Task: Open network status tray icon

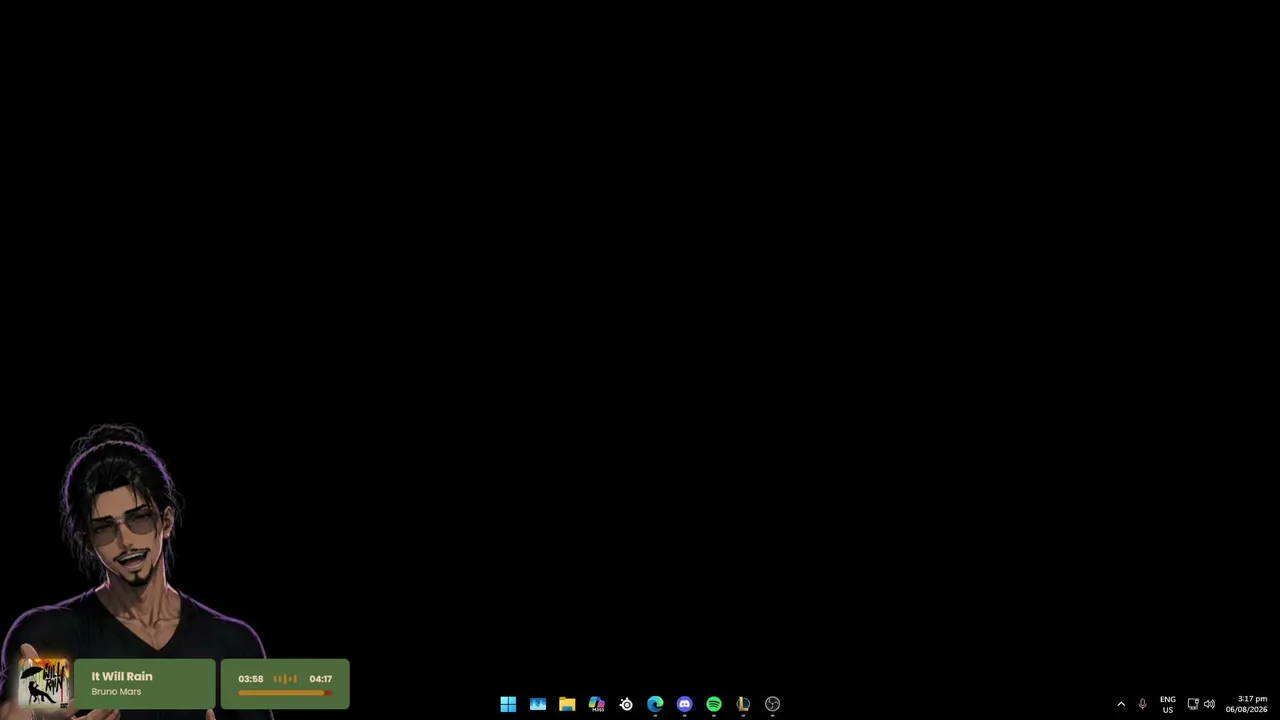Action: 1193,704
